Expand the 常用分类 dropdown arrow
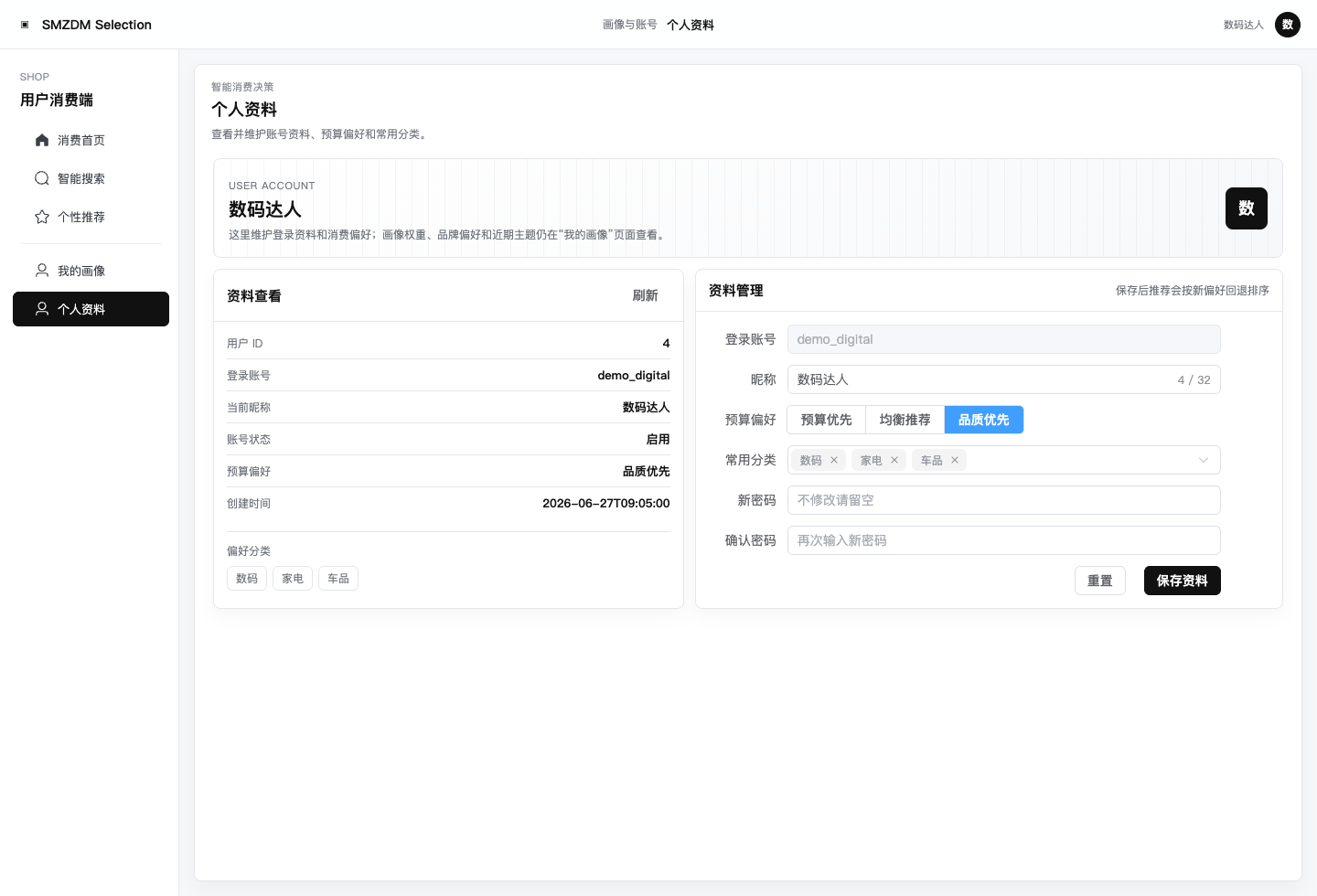 (1204, 460)
